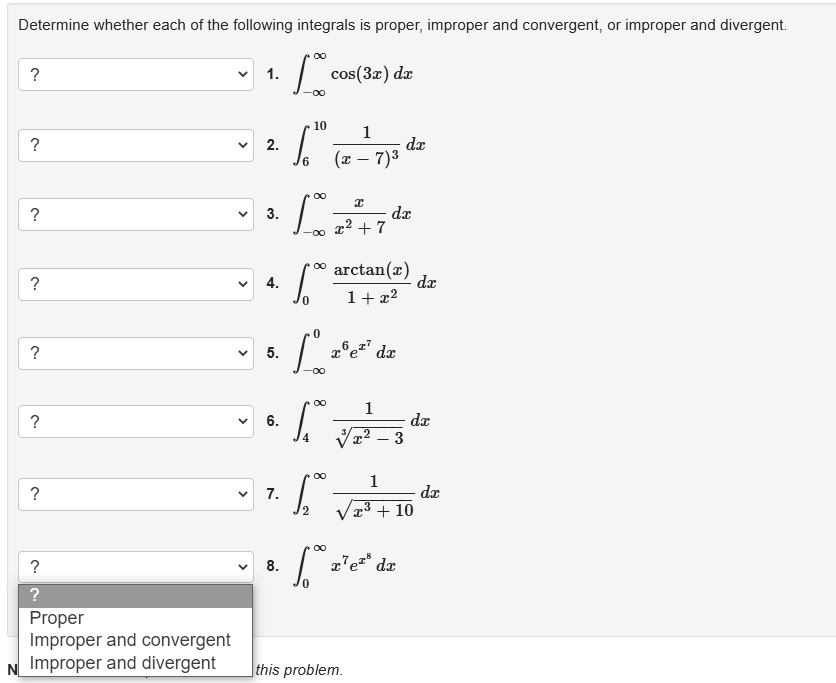Open the answer dropdown for integral 2
836x683 pixels.
(x=135, y=145)
